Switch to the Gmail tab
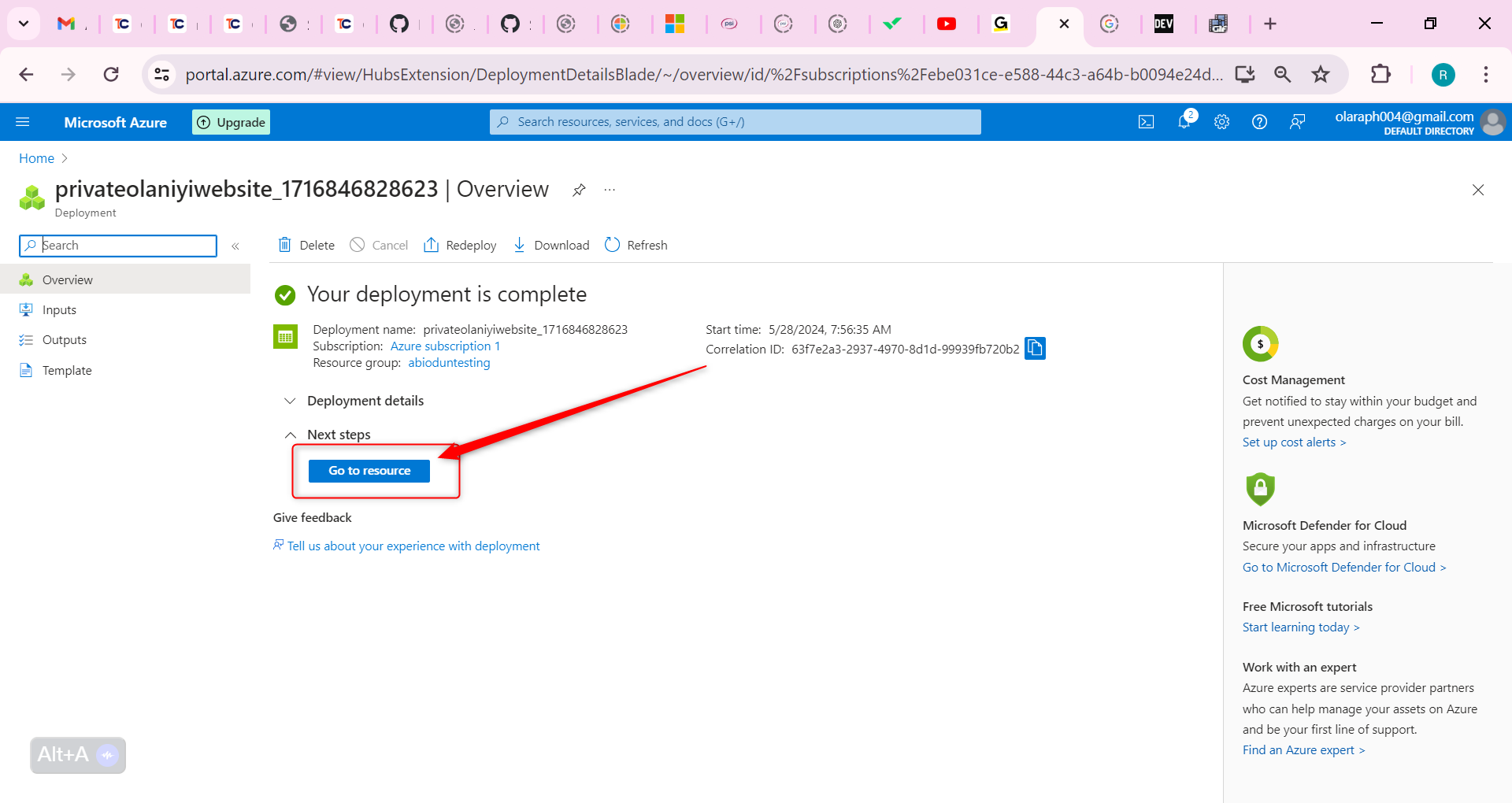Viewport: 1512px width, 803px height. pyautogui.click(x=66, y=24)
